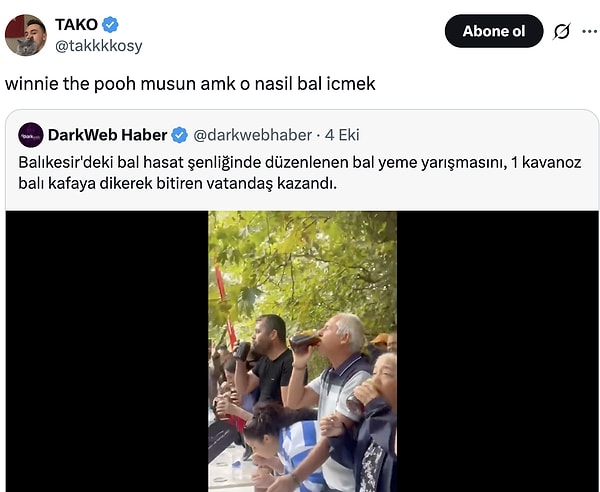Click the TAKO display name
The width and height of the screenshot is (600, 492).
click(76, 25)
